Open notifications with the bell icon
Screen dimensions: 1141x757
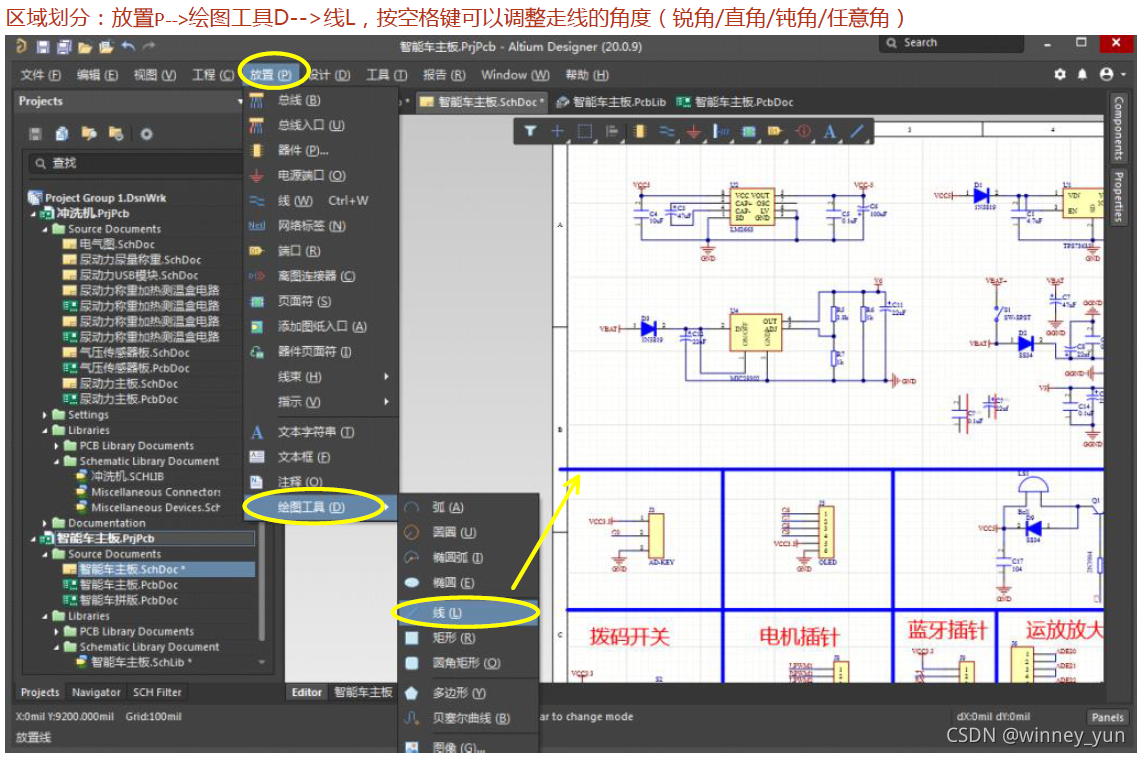click(1082, 74)
